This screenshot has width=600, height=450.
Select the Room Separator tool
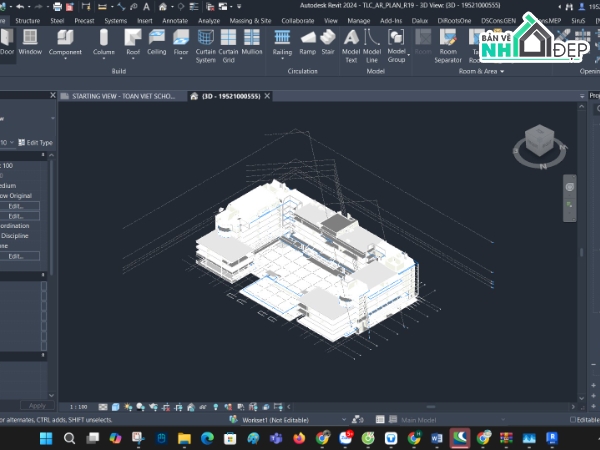pos(448,46)
